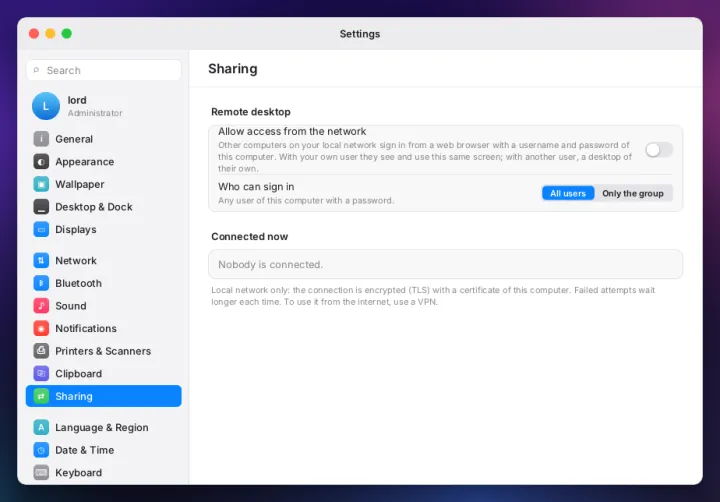Click the lord user avatar

45,106
